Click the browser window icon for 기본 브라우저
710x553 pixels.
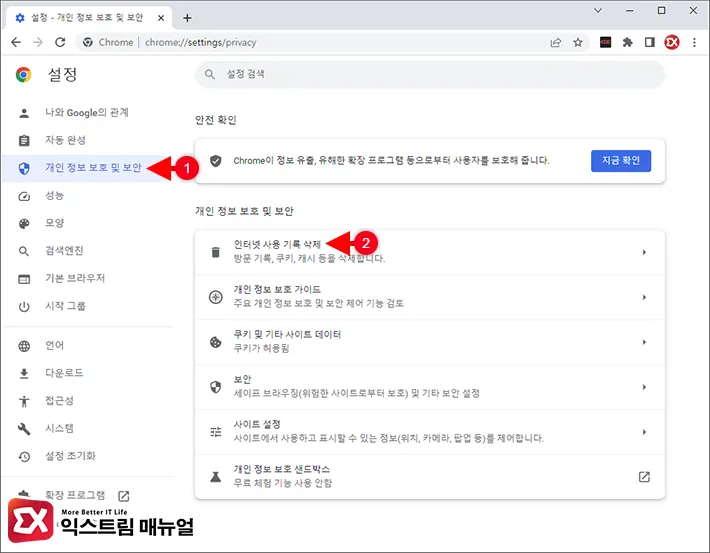[x=24, y=279]
